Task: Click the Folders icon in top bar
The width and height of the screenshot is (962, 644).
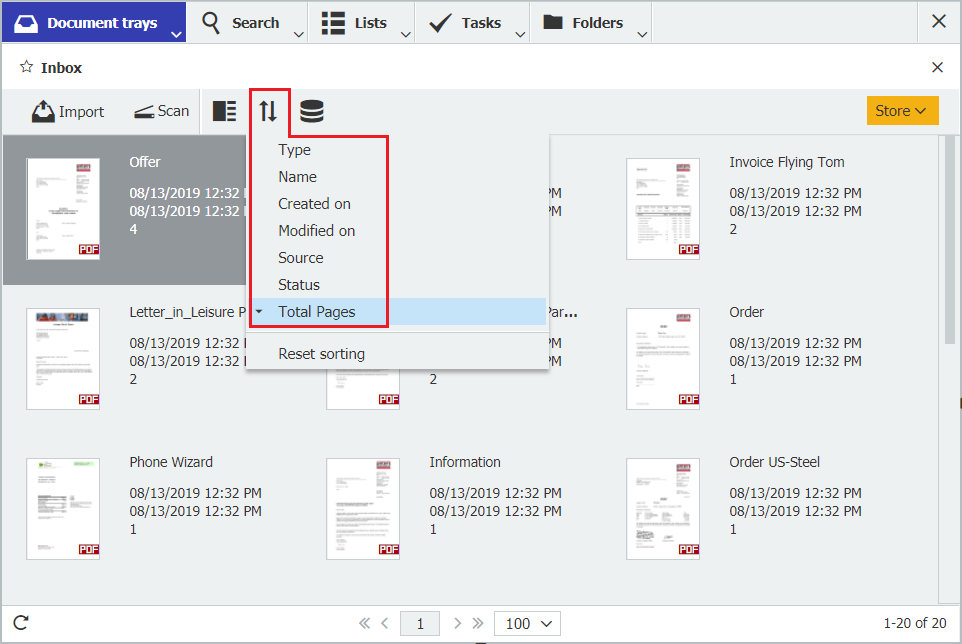Action: [x=555, y=21]
